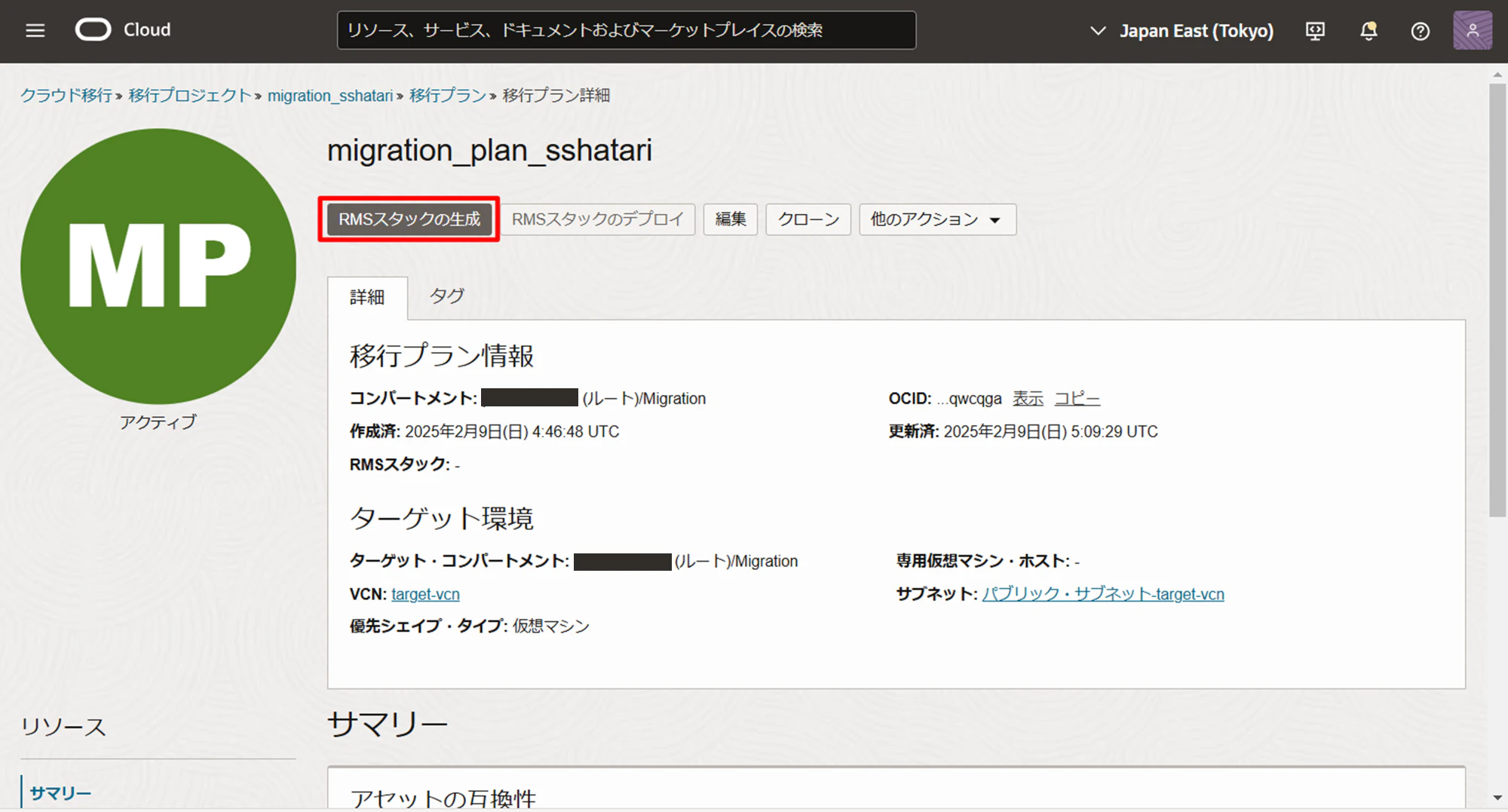Click the migration_plan_sshatari title
Viewport: 1508px width, 812px height.
489,150
